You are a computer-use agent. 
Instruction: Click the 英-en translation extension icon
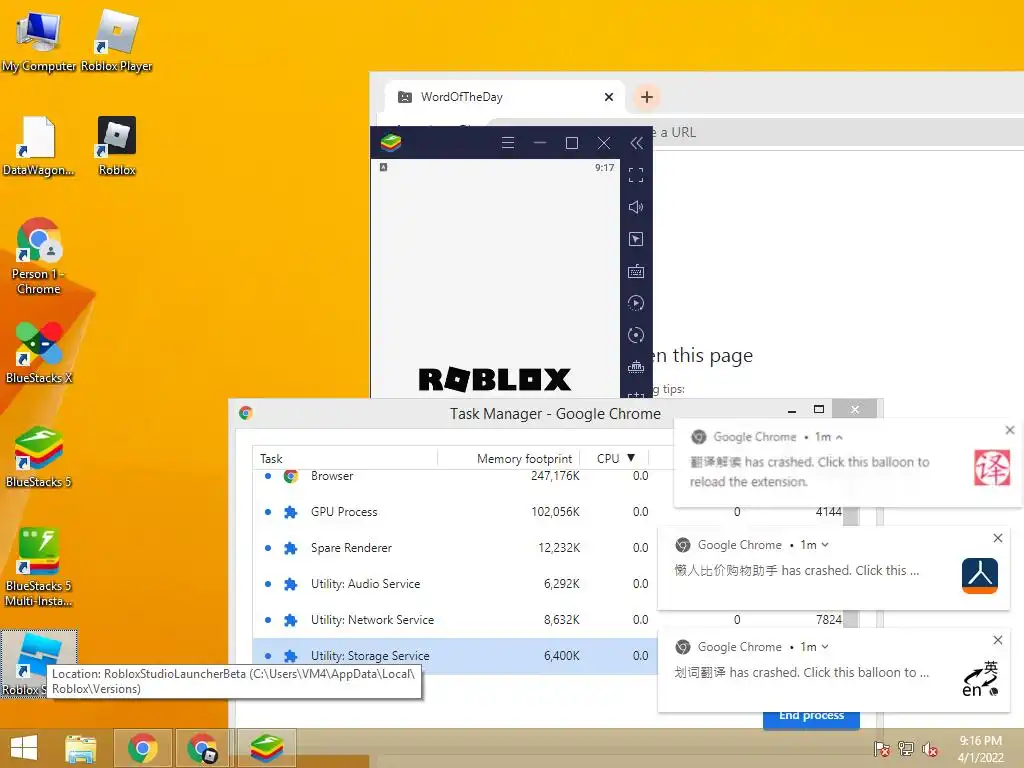tap(980, 679)
